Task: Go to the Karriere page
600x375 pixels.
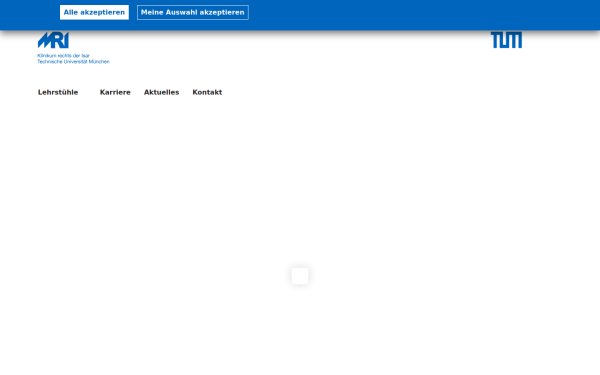Action: point(115,92)
